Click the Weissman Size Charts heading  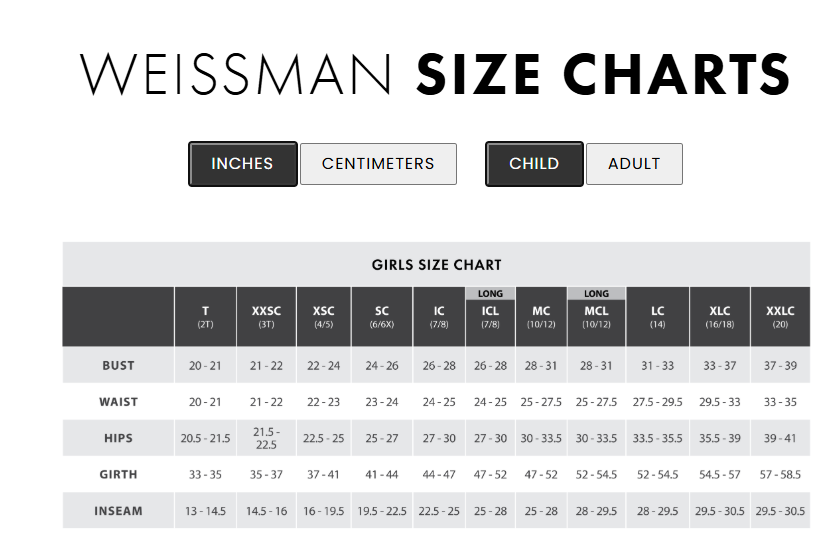tap(435, 74)
